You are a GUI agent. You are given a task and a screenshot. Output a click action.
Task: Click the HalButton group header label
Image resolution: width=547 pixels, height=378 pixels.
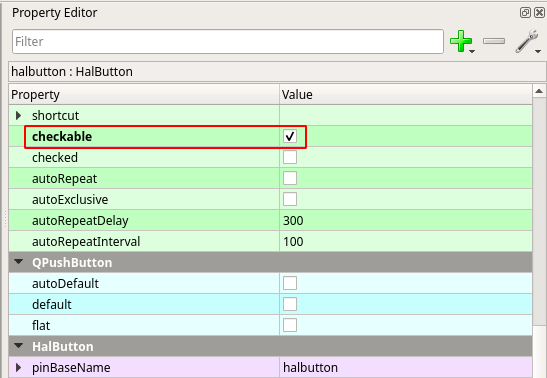tap(63, 346)
